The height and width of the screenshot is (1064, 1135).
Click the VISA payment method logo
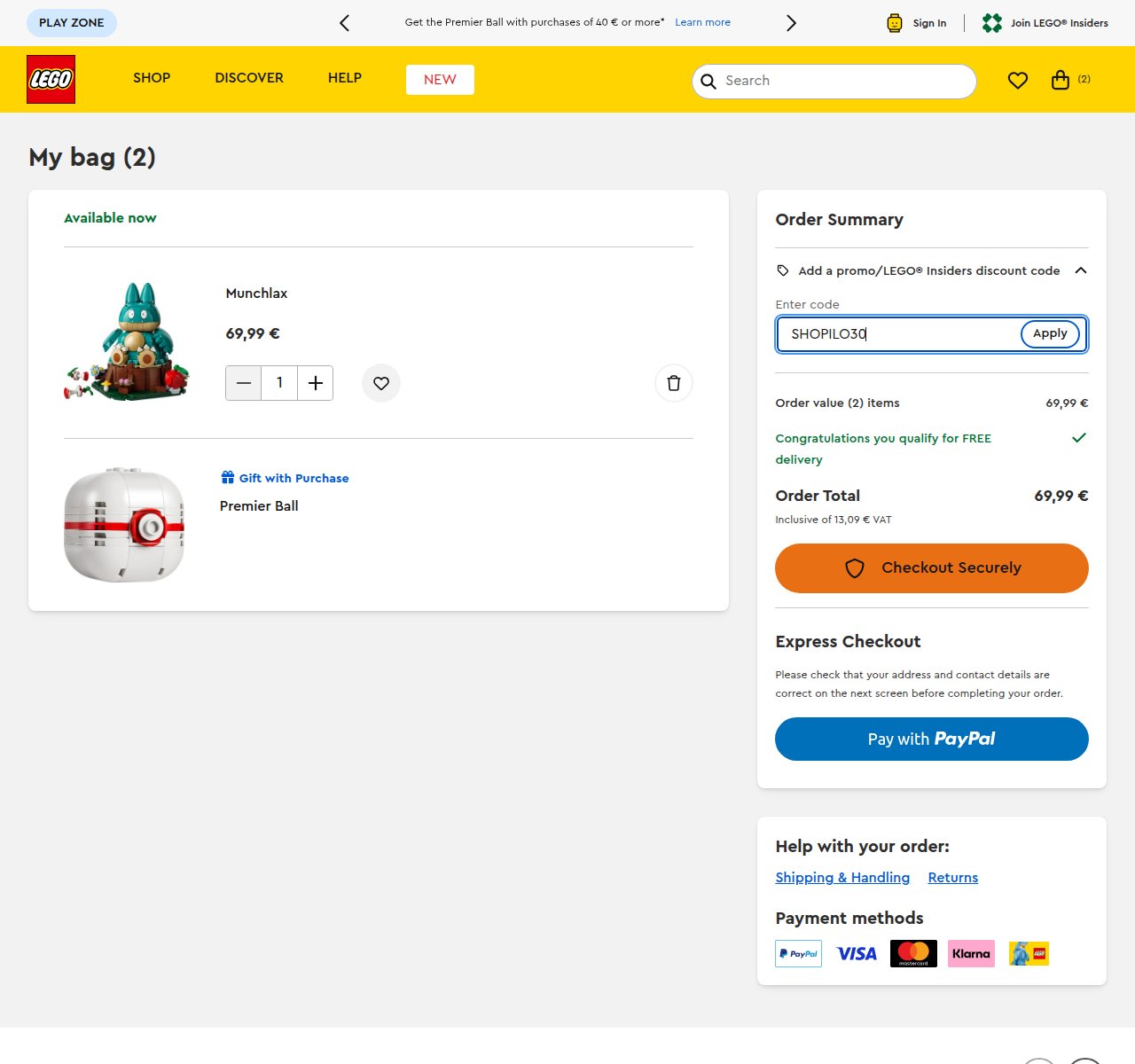pyautogui.click(x=857, y=953)
